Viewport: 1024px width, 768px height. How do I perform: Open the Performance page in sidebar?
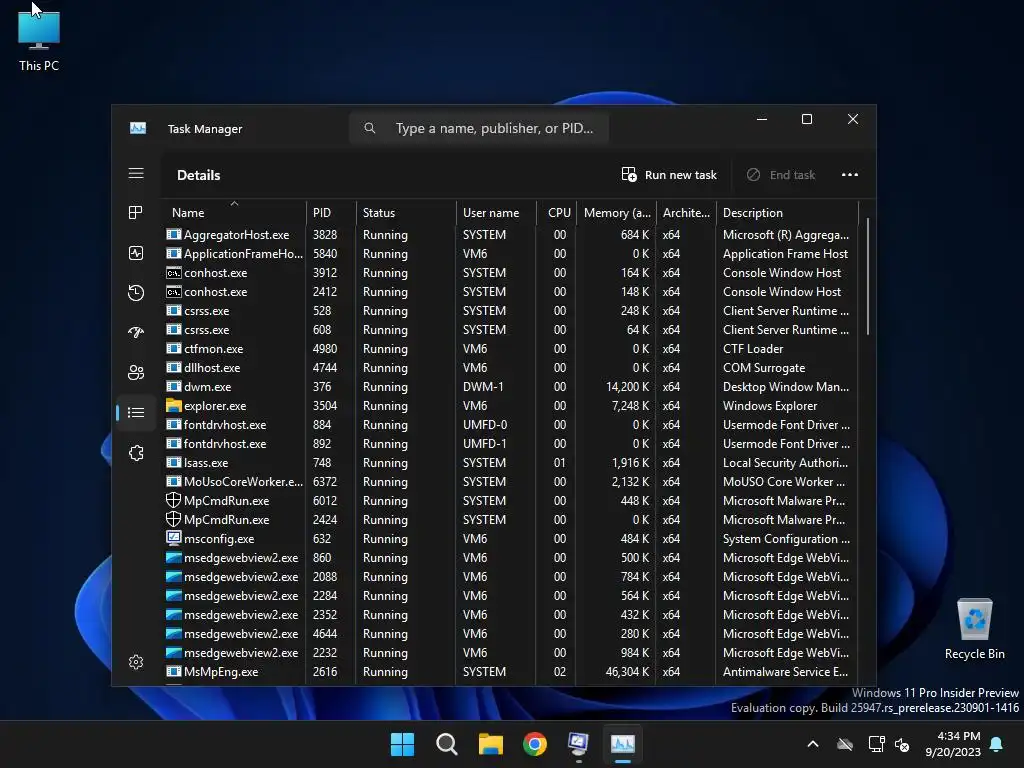click(x=136, y=253)
